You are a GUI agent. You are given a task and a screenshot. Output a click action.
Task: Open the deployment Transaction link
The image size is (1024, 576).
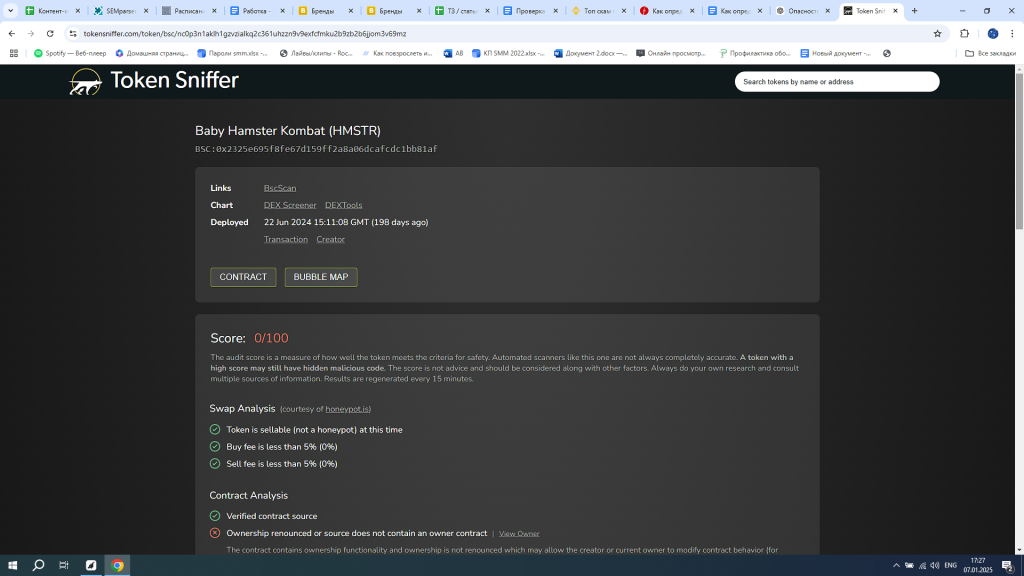pyautogui.click(x=285, y=239)
